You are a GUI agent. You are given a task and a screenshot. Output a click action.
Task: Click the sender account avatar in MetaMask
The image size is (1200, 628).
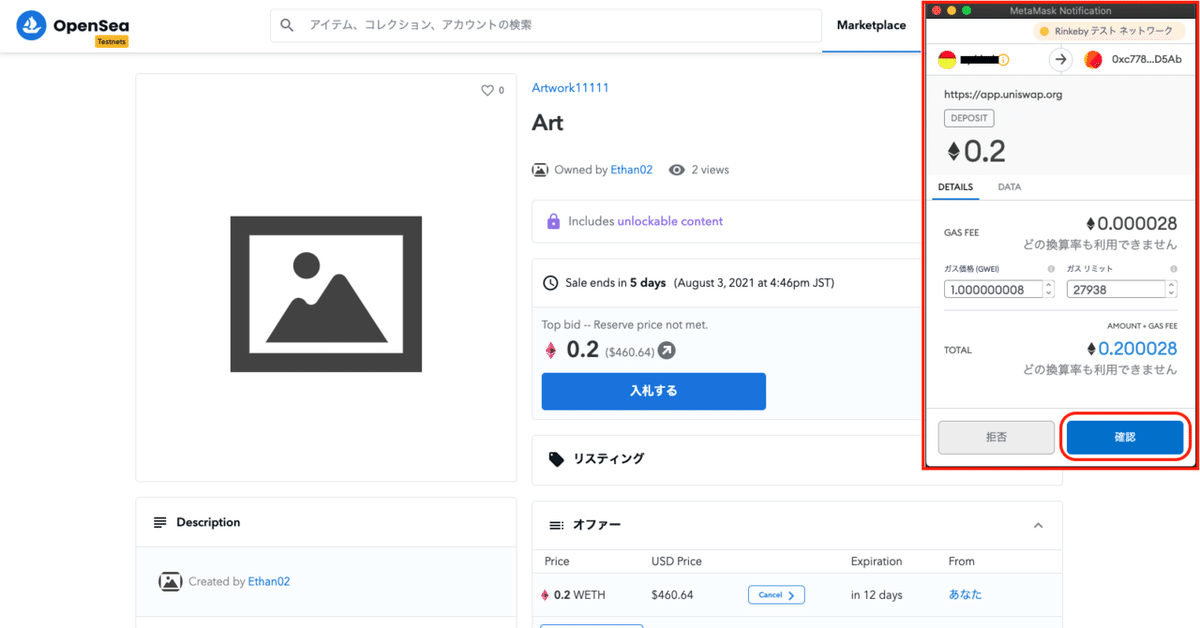[x=947, y=60]
